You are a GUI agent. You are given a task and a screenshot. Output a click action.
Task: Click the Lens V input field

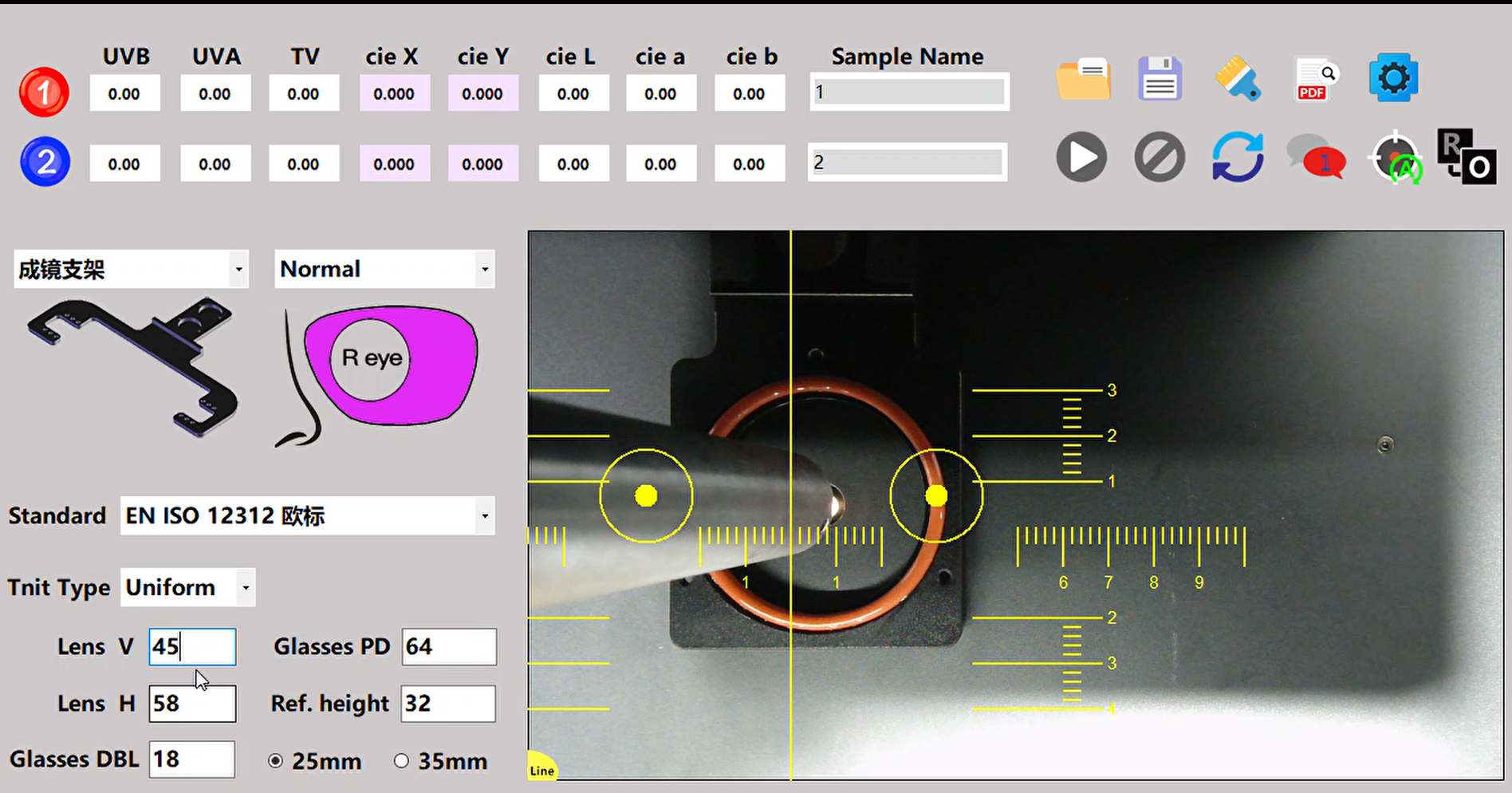coord(192,646)
